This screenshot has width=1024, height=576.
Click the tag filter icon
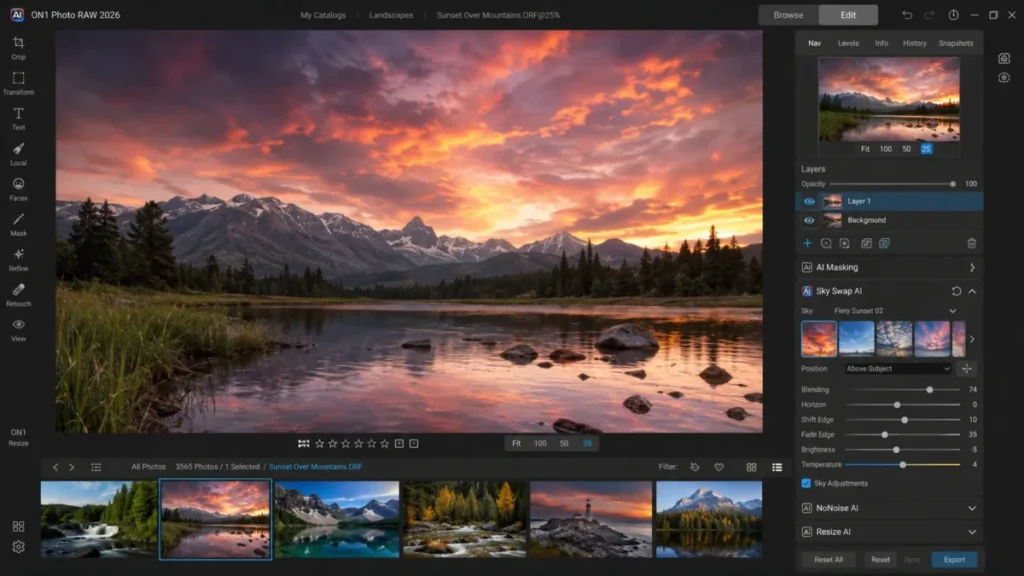(x=695, y=467)
